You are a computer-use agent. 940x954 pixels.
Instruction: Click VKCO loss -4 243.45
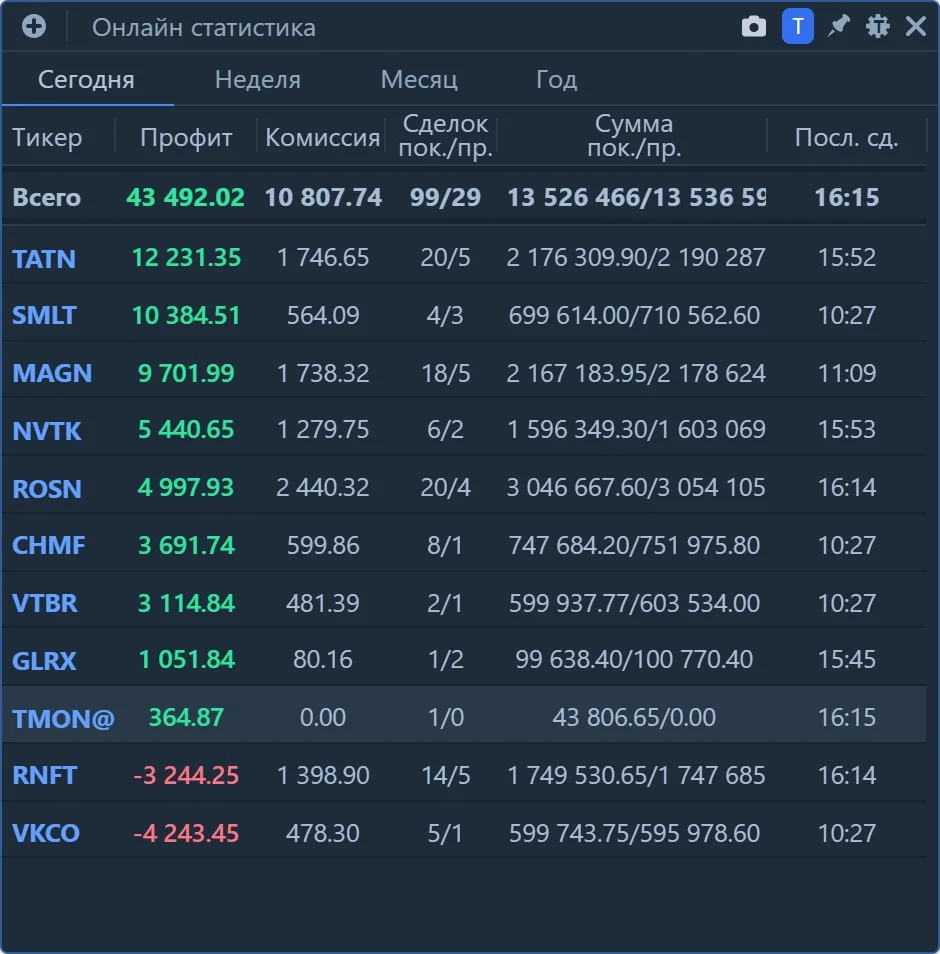point(186,833)
